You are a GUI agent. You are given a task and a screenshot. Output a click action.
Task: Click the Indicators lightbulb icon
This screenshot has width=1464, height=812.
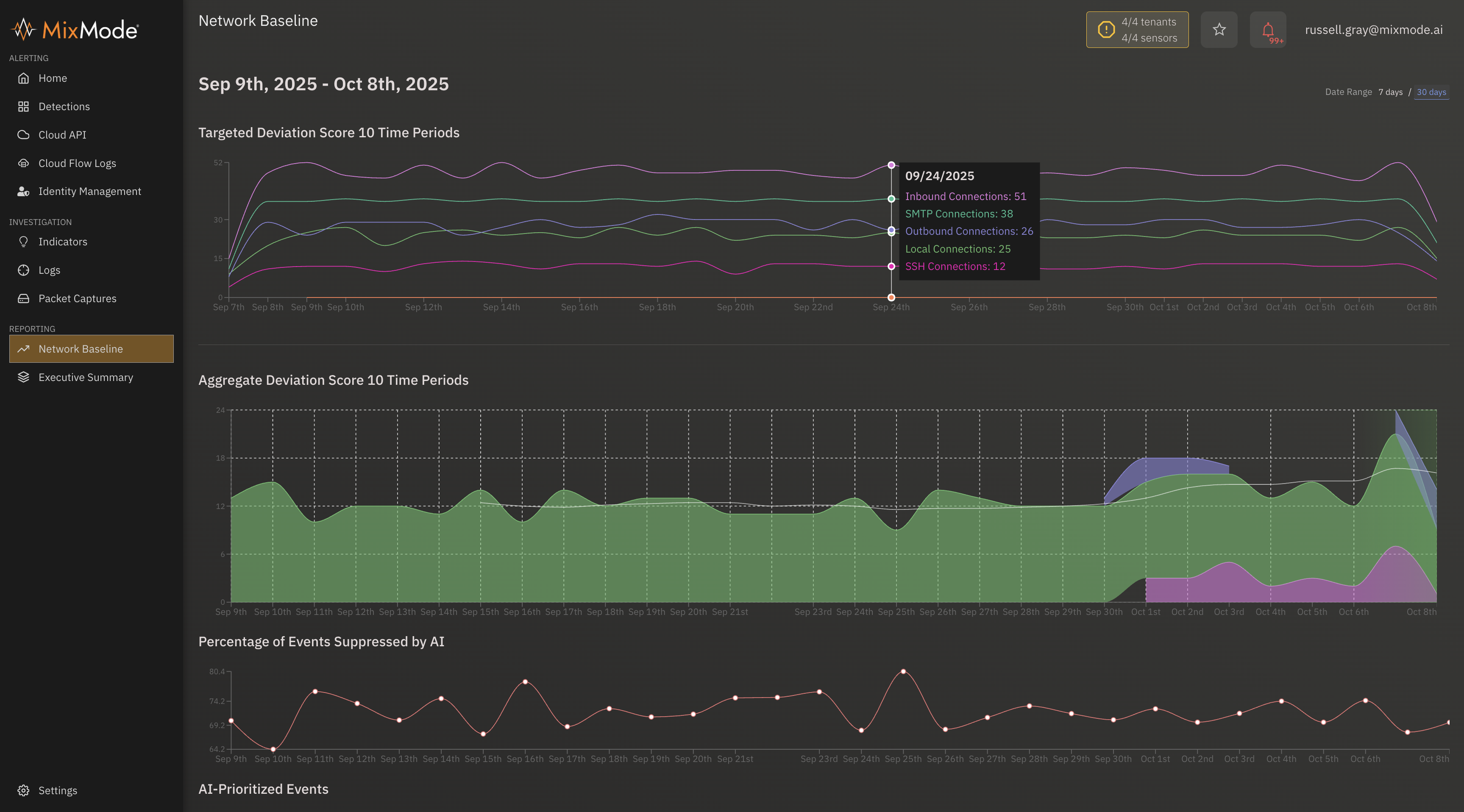click(x=23, y=242)
